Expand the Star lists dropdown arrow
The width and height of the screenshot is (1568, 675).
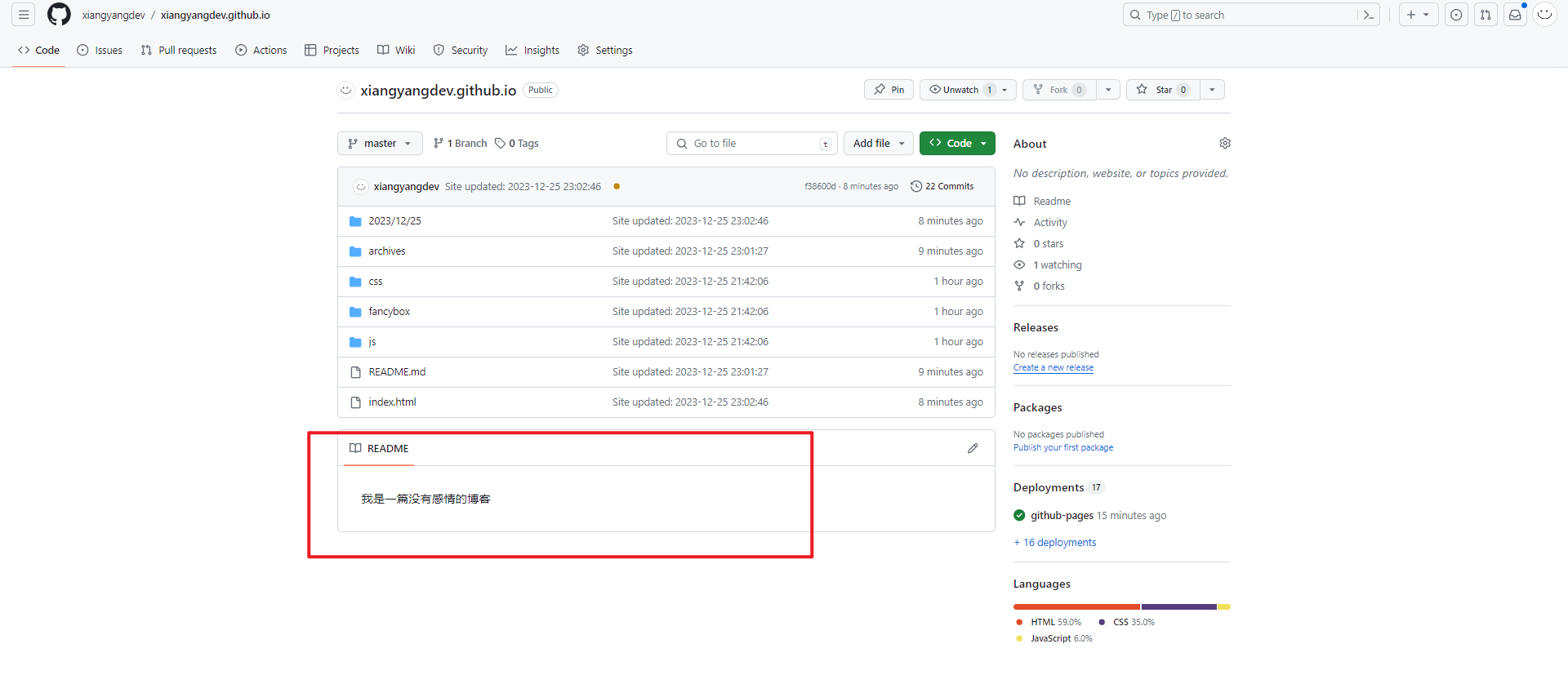click(x=1212, y=90)
